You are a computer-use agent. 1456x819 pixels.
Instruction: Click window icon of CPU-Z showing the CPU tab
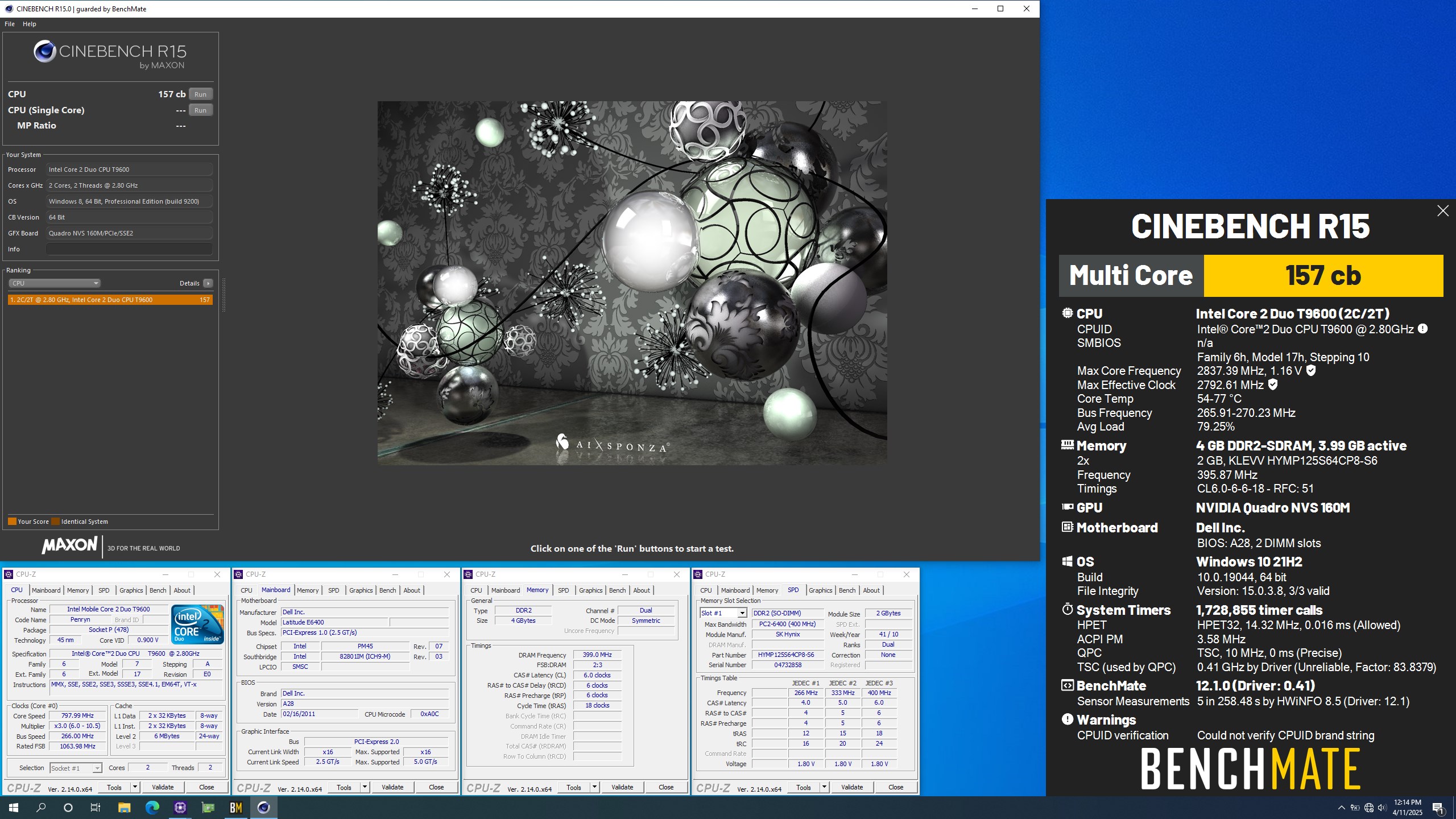coord(9,574)
